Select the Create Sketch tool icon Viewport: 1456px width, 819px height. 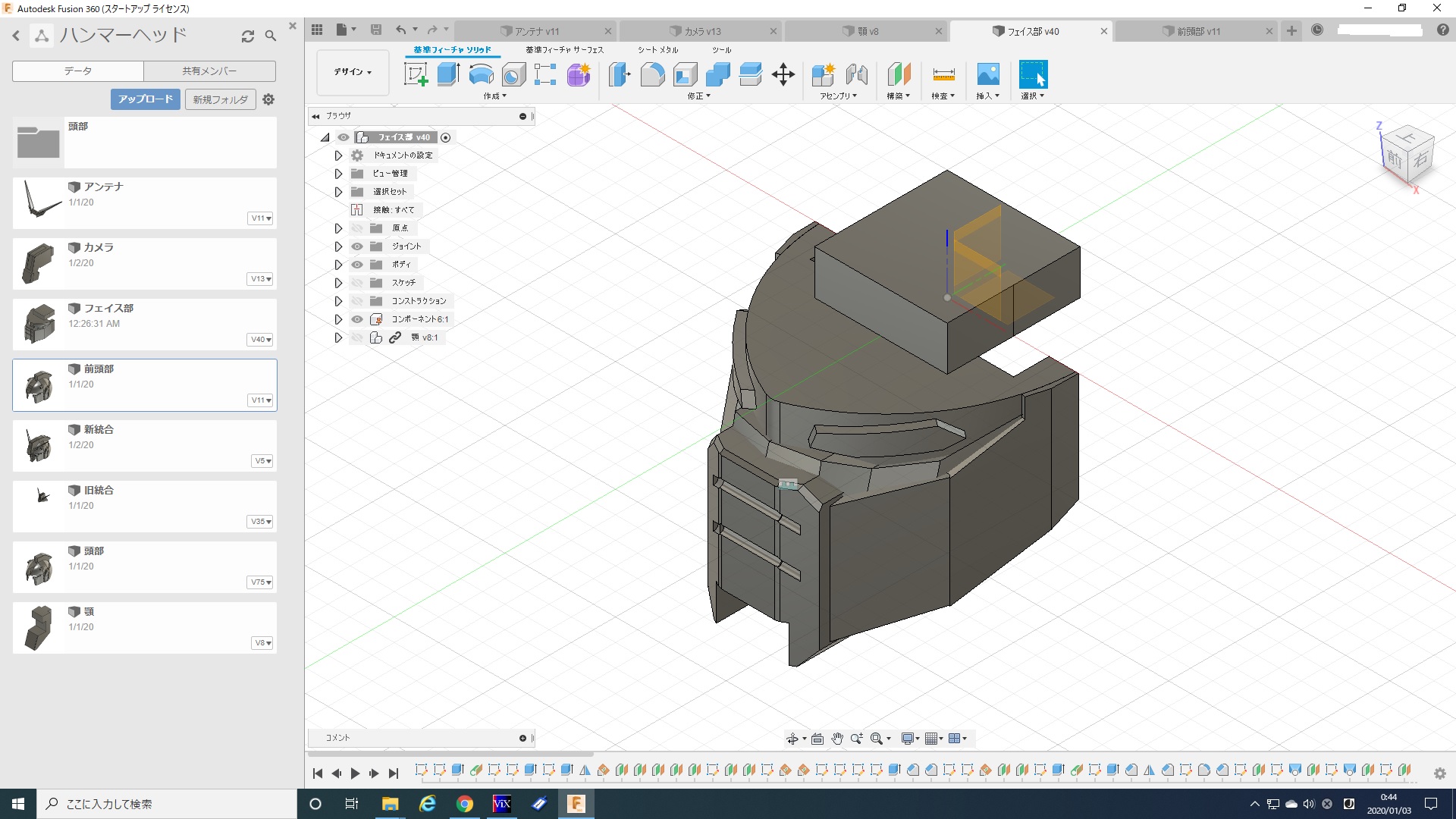pyautogui.click(x=416, y=74)
